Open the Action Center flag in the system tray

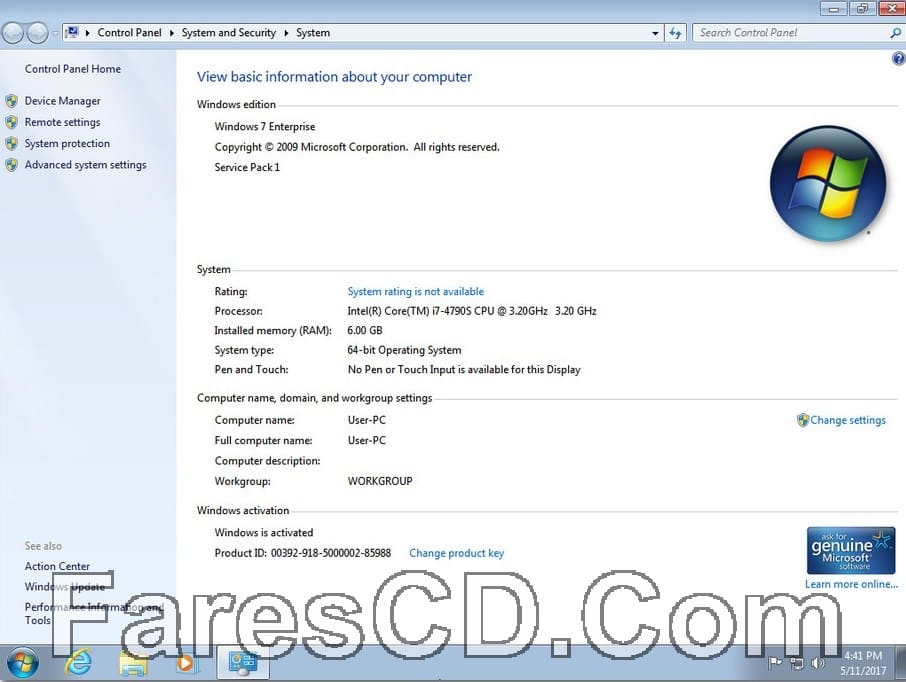(x=775, y=663)
